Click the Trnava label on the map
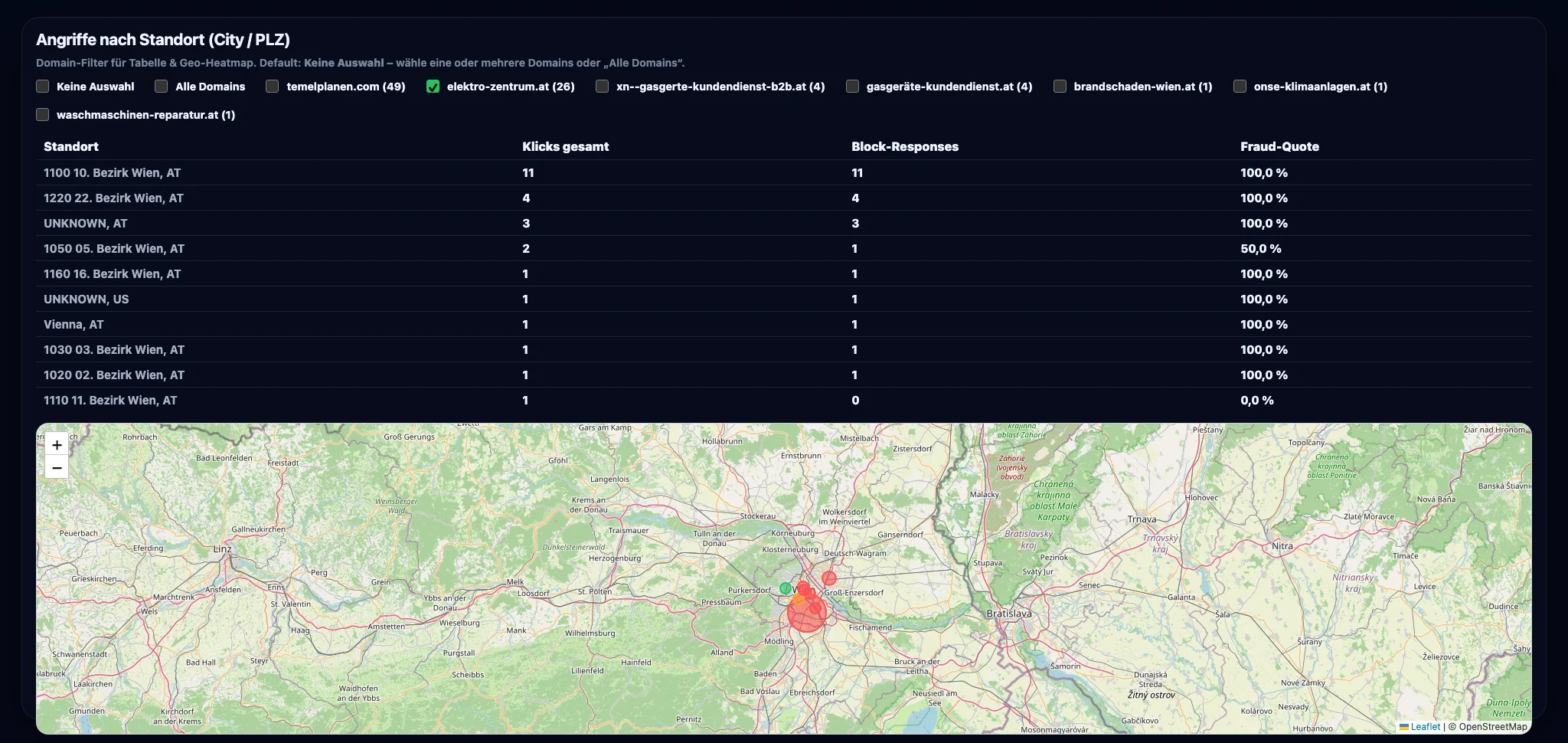 pyautogui.click(x=1142, y=519)
